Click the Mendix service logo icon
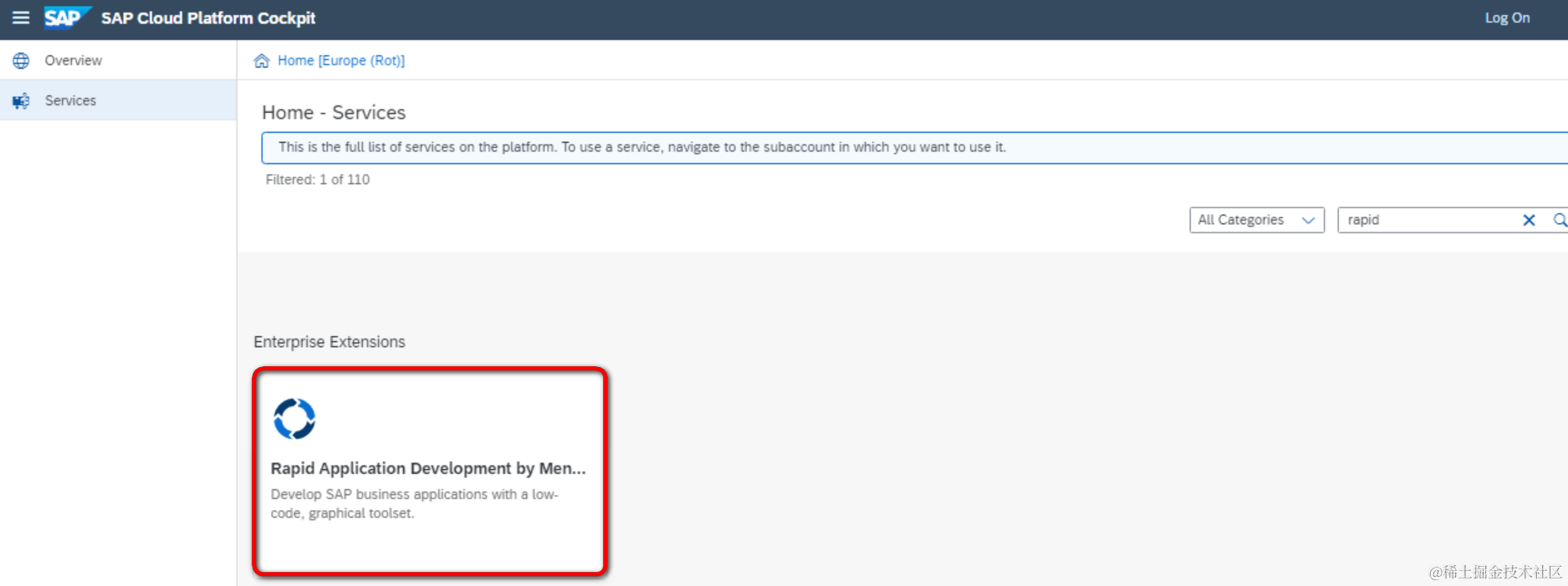This screenshot has height=586, width=1568. tap(294, 419)
